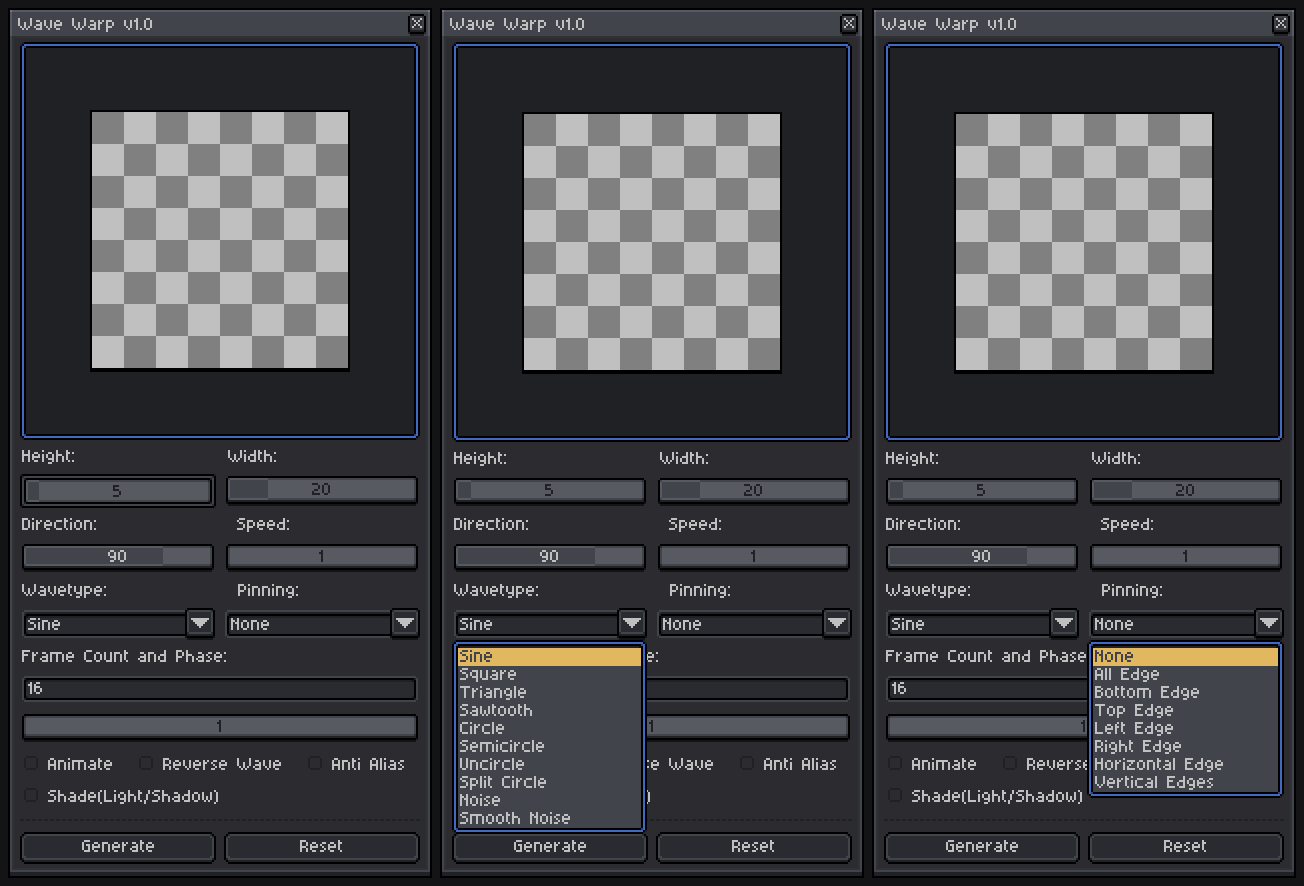1304x886 pixels.
Task: Adjust Height slider in left window
Action: click(x=118, y=491)
